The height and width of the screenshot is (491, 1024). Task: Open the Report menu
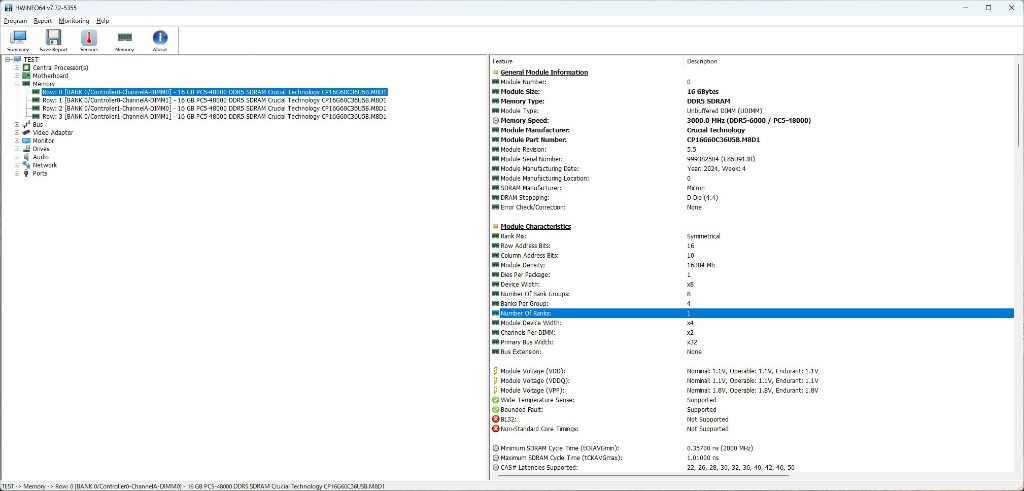click(43, 20)
